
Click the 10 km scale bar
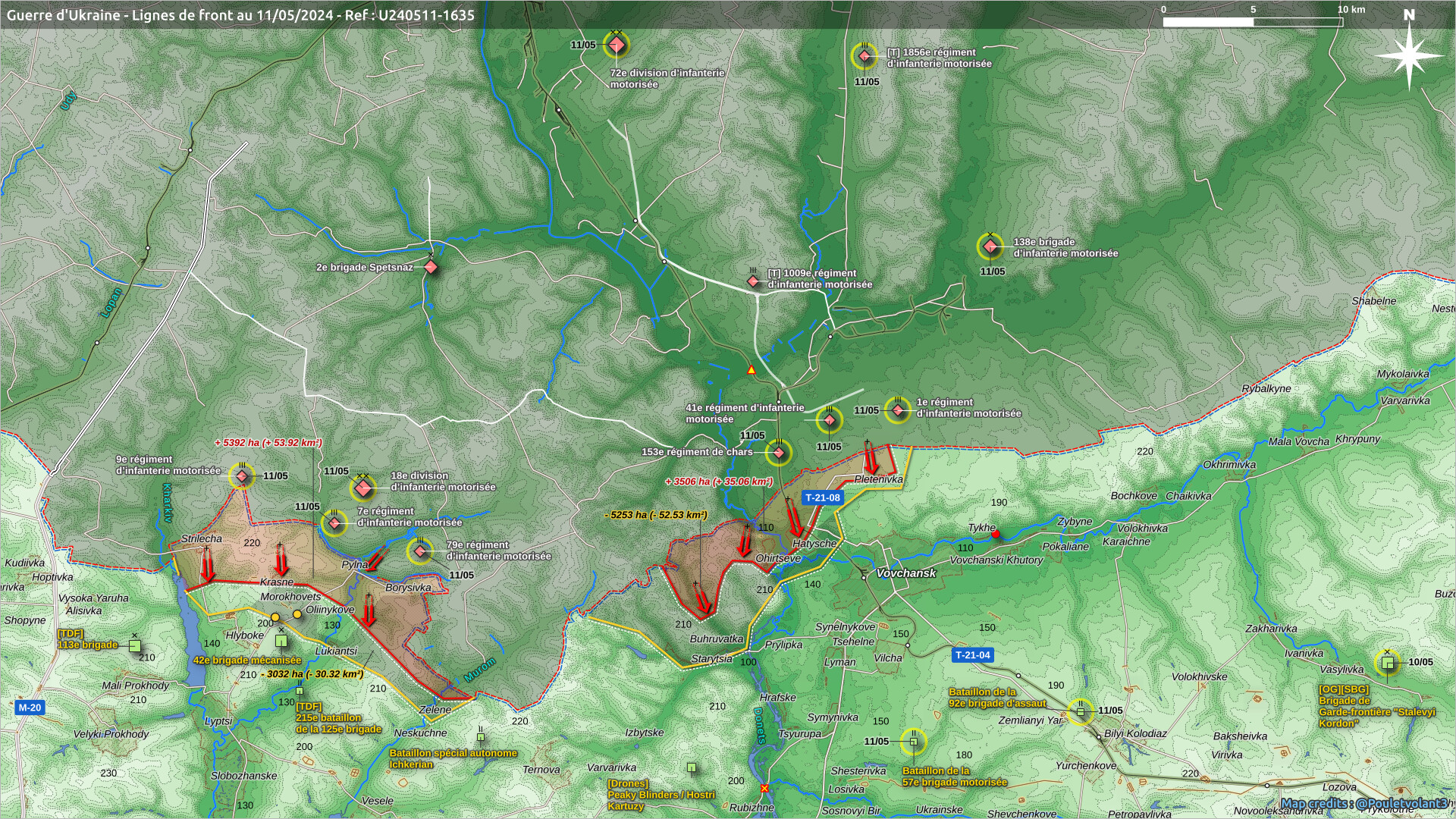1253,22
